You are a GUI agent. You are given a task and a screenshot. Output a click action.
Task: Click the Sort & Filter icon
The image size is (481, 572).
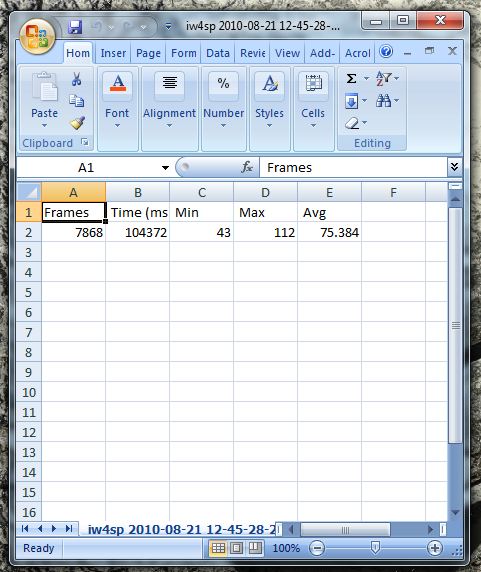pyautogui.click(x=384, y=78)
